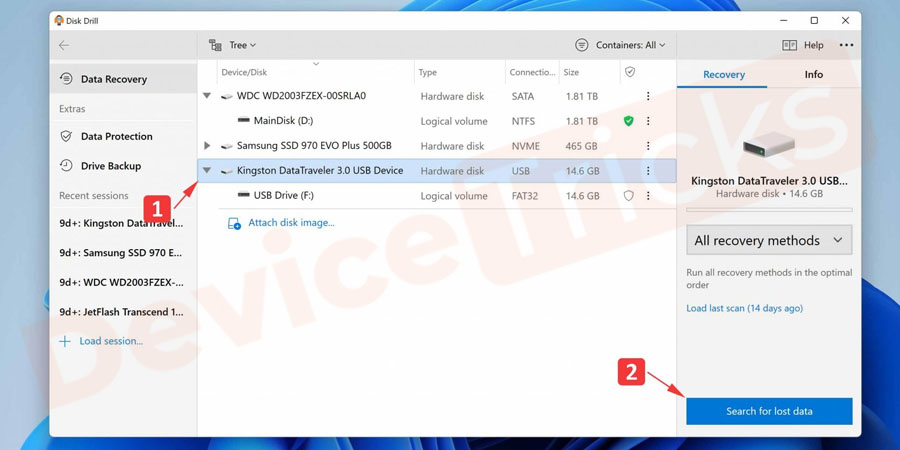Click the Tree view hierarchy icon
The width and height of the screenshot is (900, 450).
click(x=215, y=45)
